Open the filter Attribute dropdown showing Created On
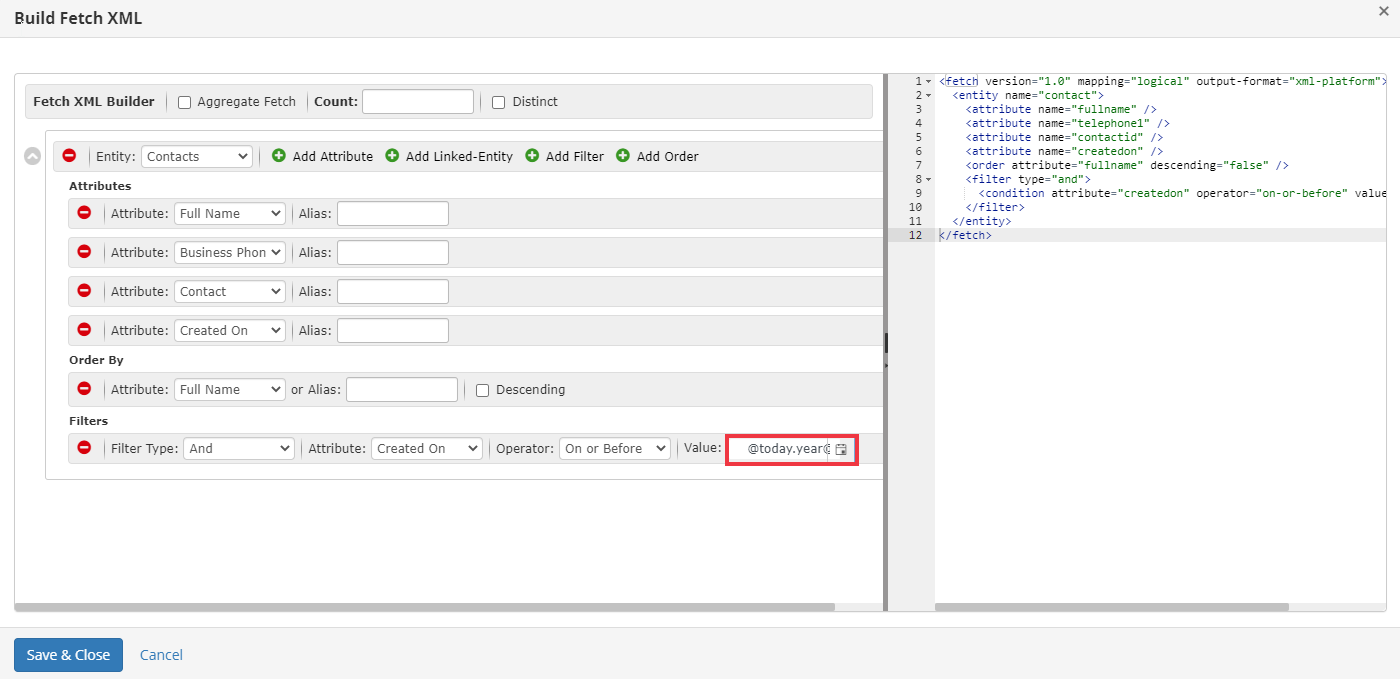This screenshot has width=1400, height=679. [x=427, y=448]
